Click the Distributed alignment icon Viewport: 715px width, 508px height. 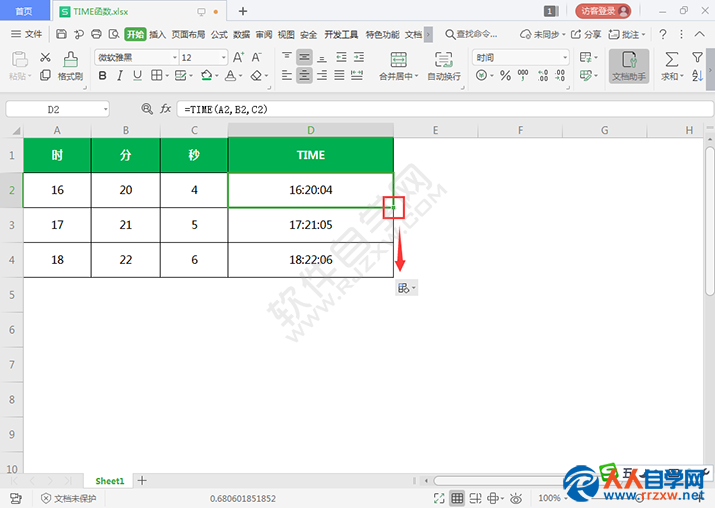tap(357, 75)
